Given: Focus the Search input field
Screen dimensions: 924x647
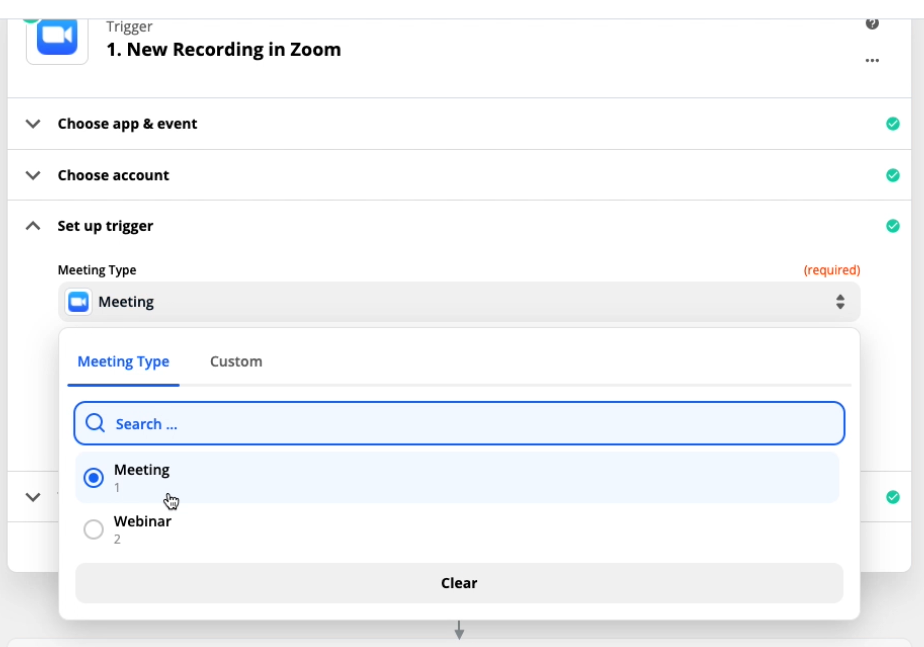Looking at the screenshot, I should tap(459, 423).
